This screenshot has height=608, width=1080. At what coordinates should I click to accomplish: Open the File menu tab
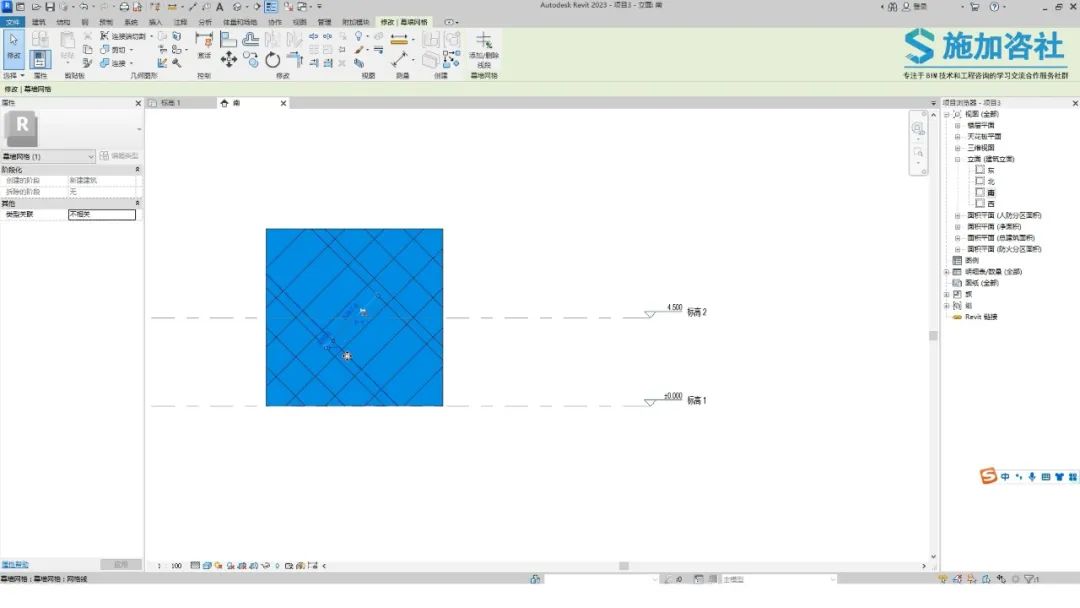tap(12, 21)
